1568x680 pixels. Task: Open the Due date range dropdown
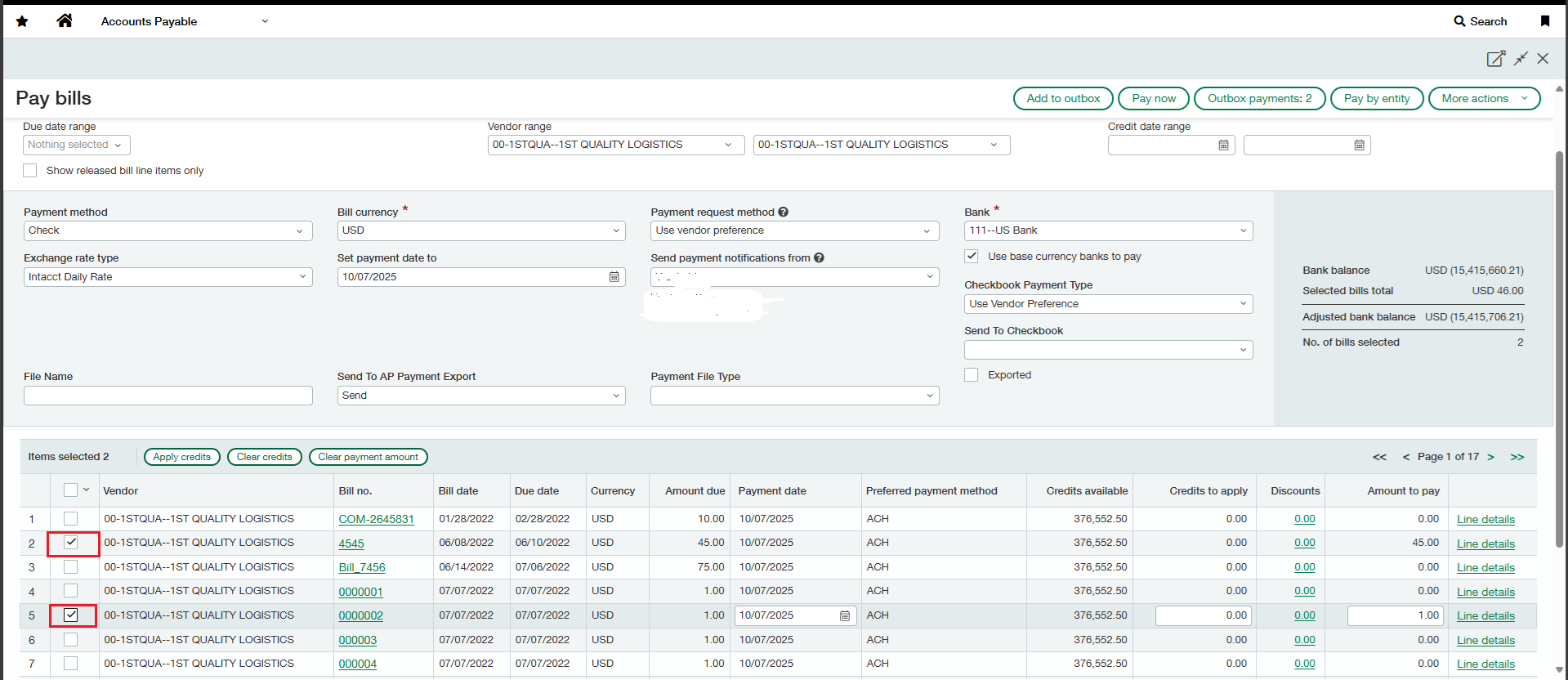[x=76, y=145]
